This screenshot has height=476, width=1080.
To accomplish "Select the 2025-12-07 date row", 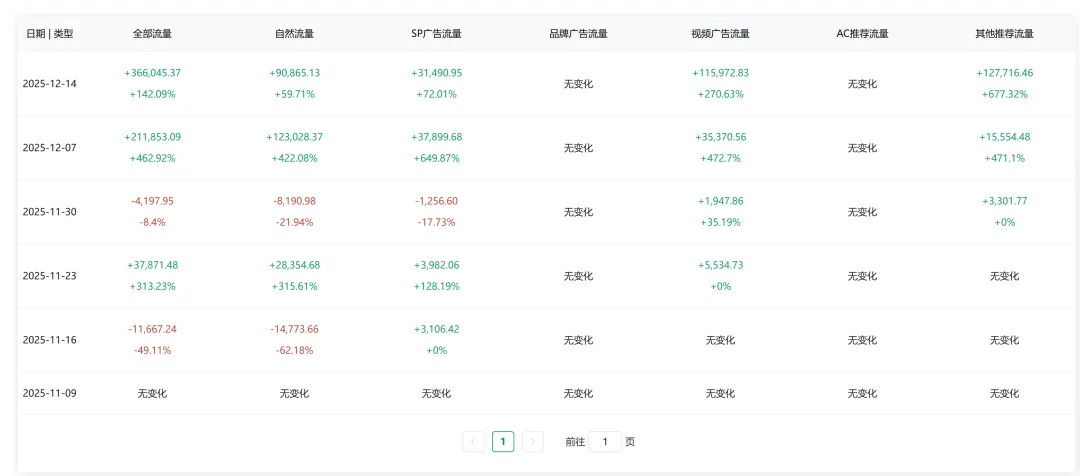I will coord(50,148).
